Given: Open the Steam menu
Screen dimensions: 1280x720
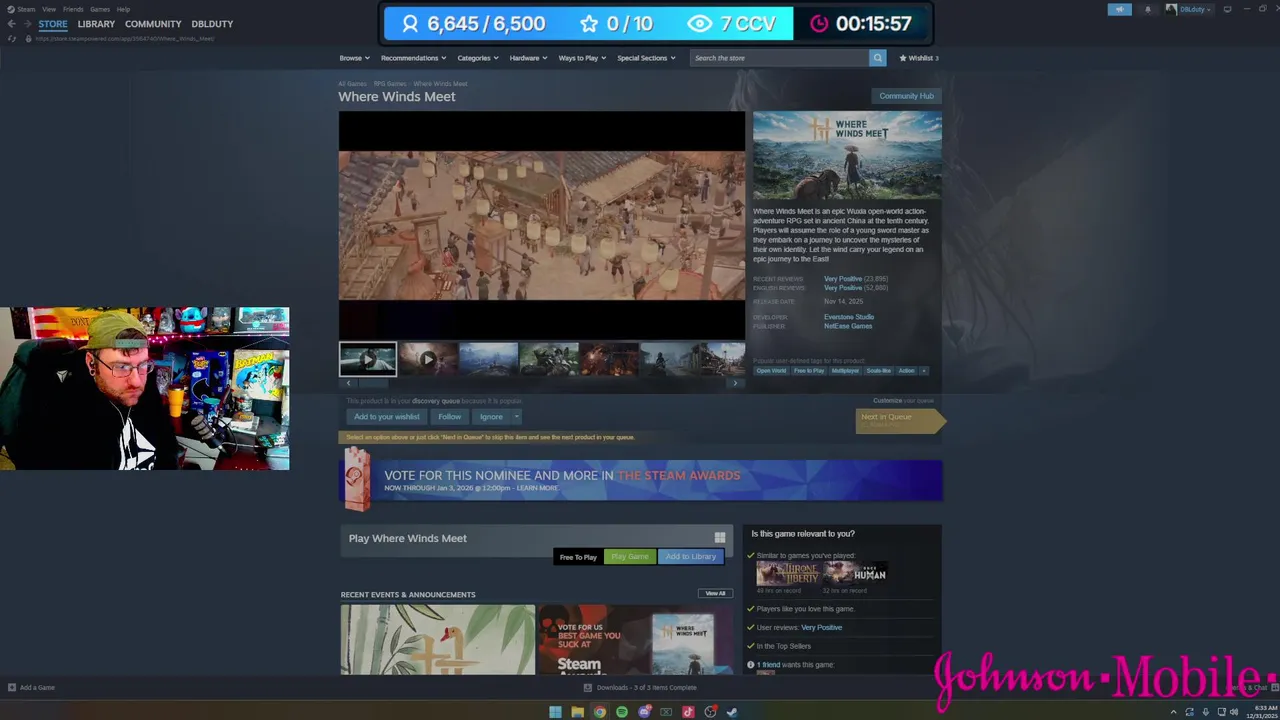Looking at the screenshot, I should (21, 9).
